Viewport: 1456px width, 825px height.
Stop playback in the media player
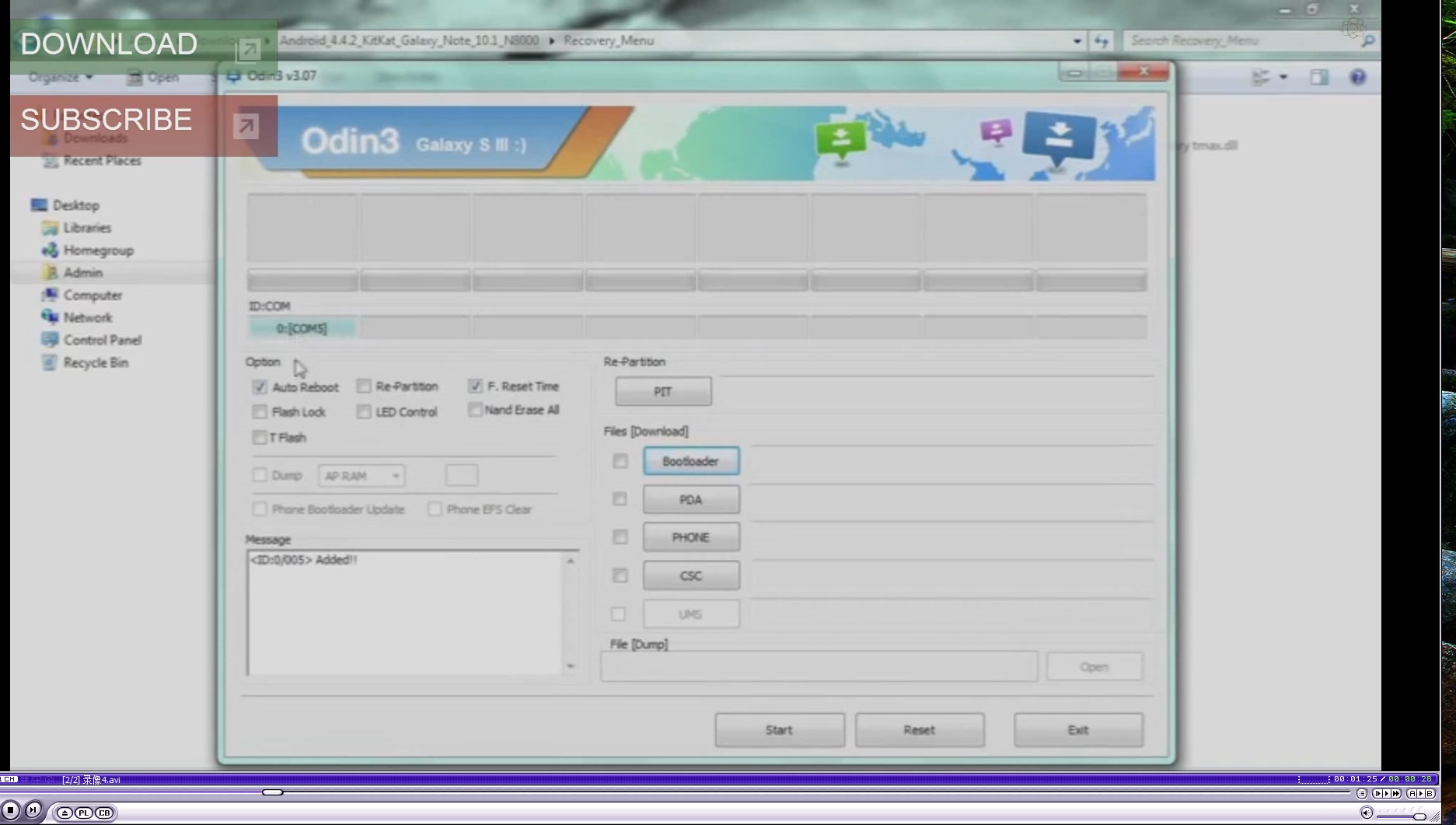(11, 810)
